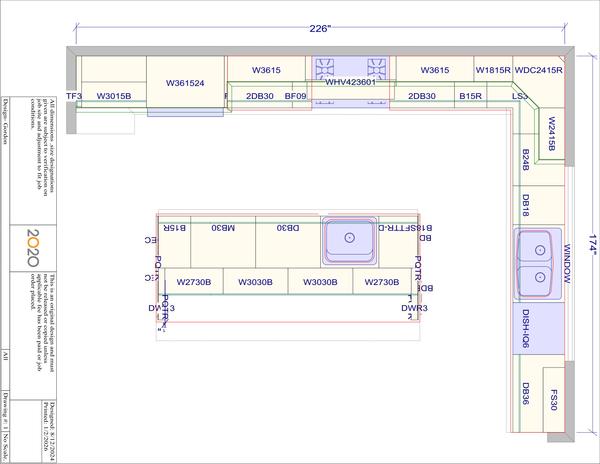Click the left cooktop burner symbol

pos(326,69)
